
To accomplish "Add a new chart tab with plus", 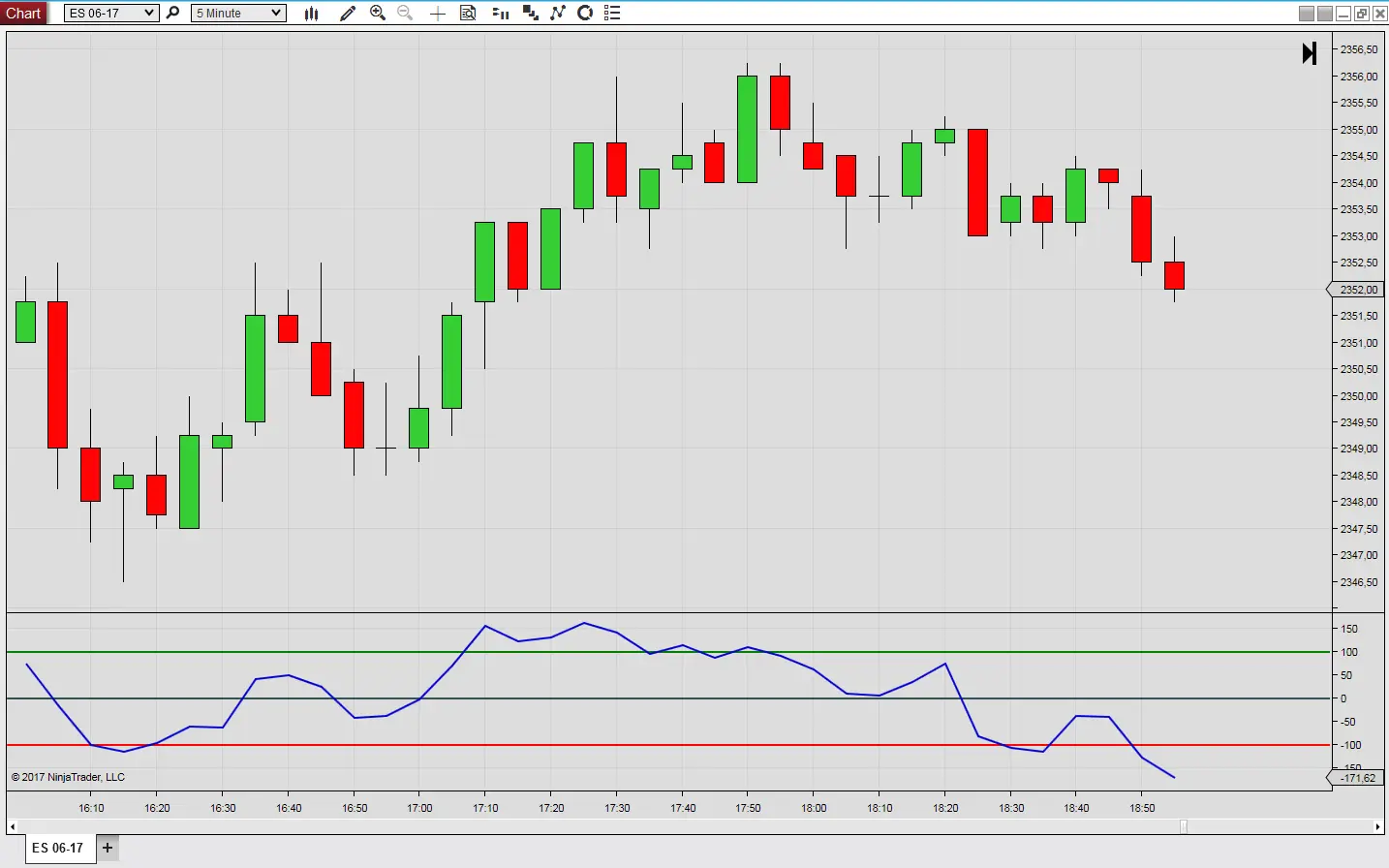I will tap(108, 848).
